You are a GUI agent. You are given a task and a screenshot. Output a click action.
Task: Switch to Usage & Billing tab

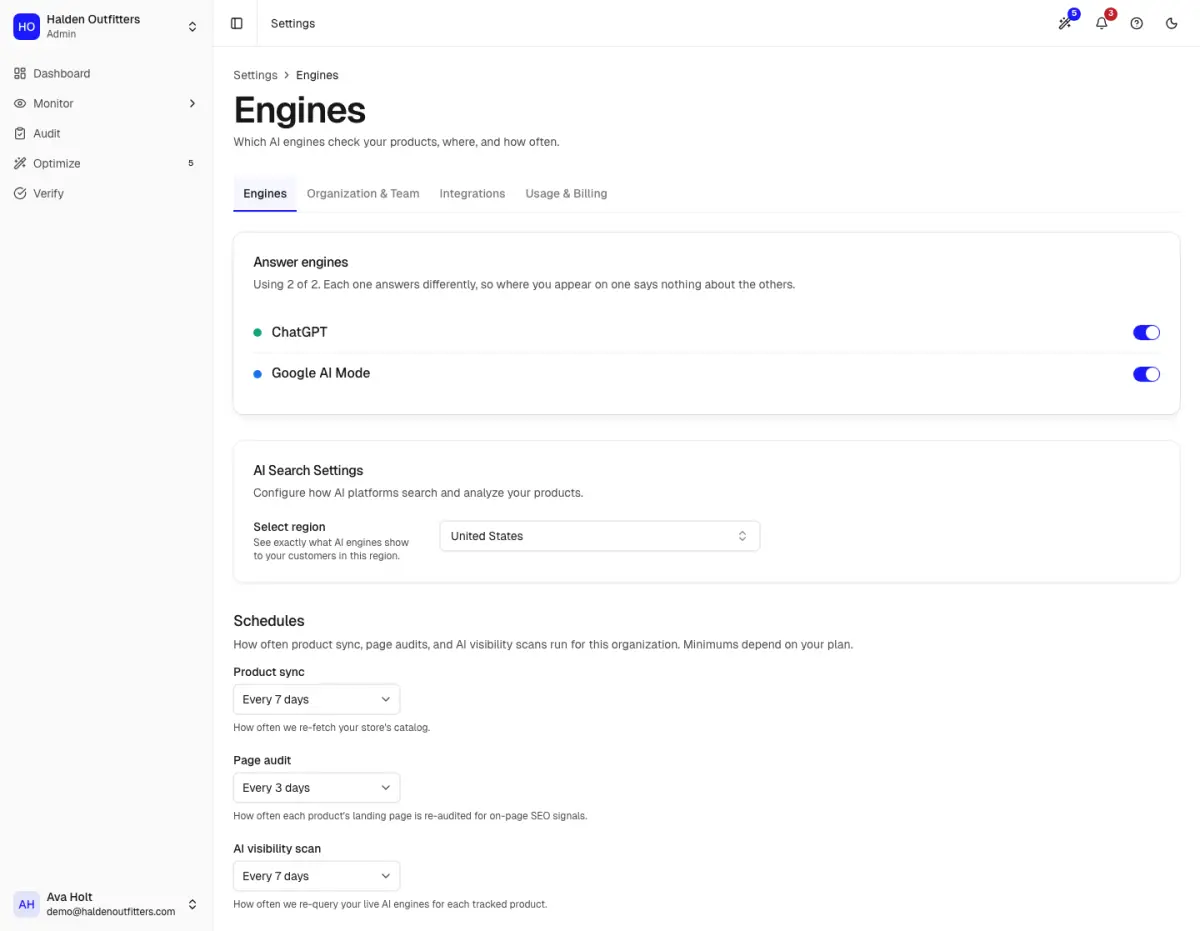coord(566,193)
